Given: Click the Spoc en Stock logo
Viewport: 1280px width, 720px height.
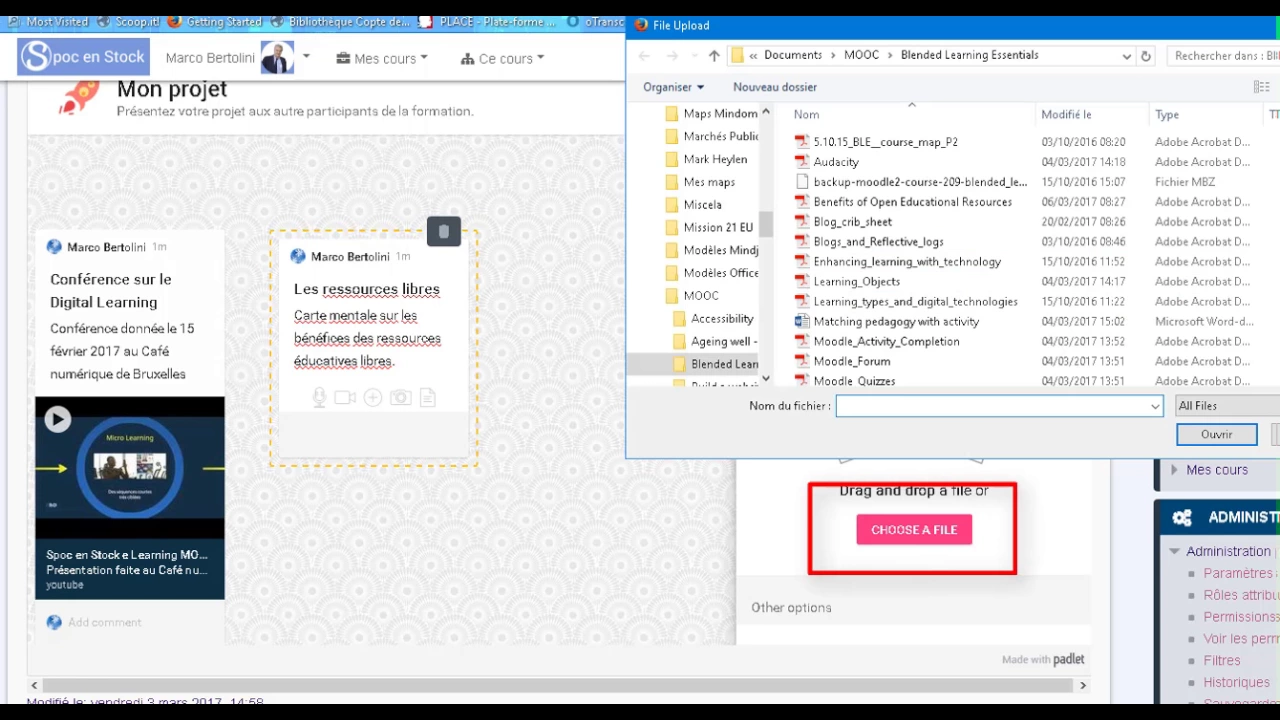Looking at the screenshot, I should point(83,57).
